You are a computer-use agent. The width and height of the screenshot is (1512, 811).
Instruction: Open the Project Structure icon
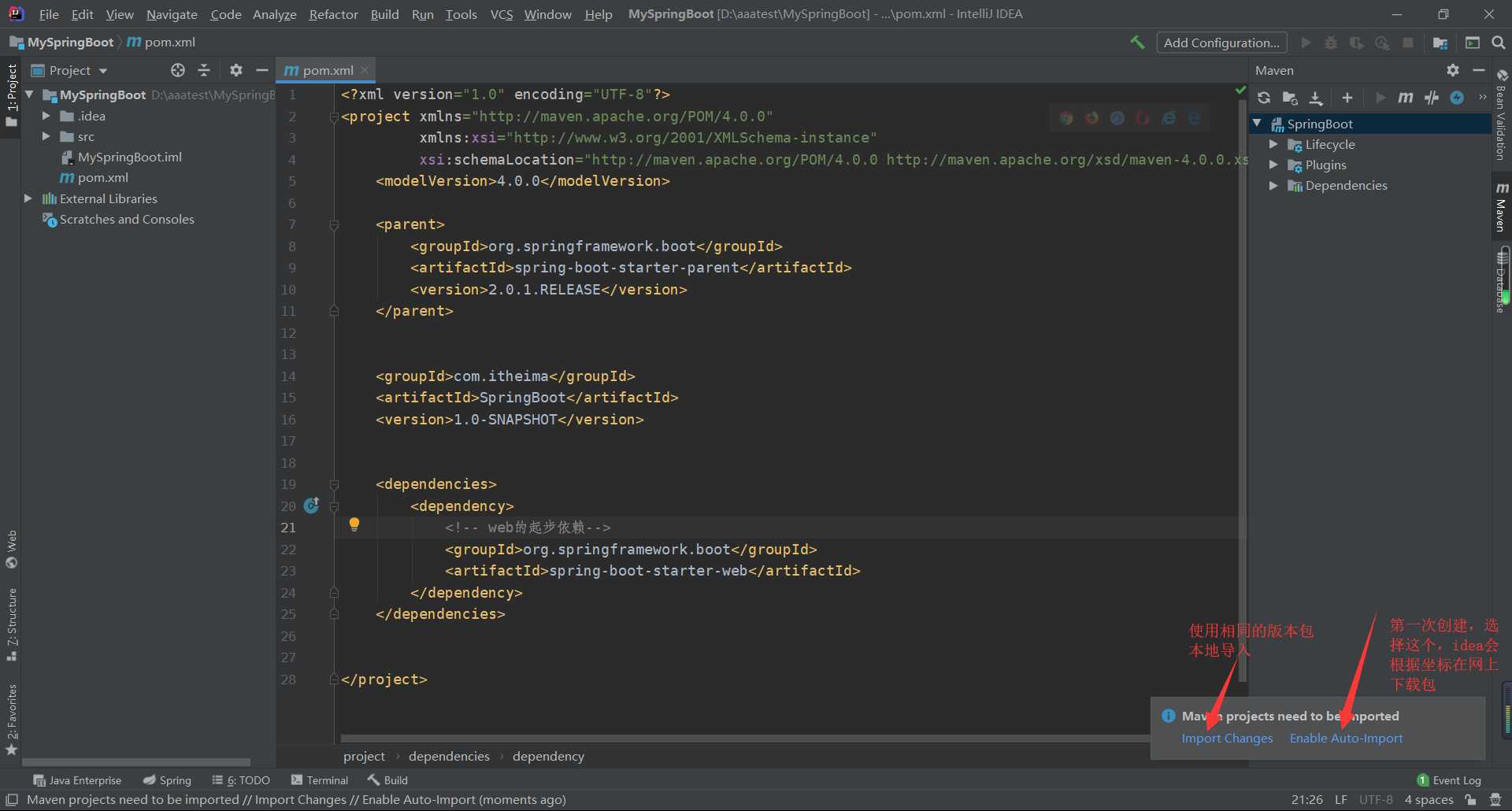click(x=1440, y=43)
